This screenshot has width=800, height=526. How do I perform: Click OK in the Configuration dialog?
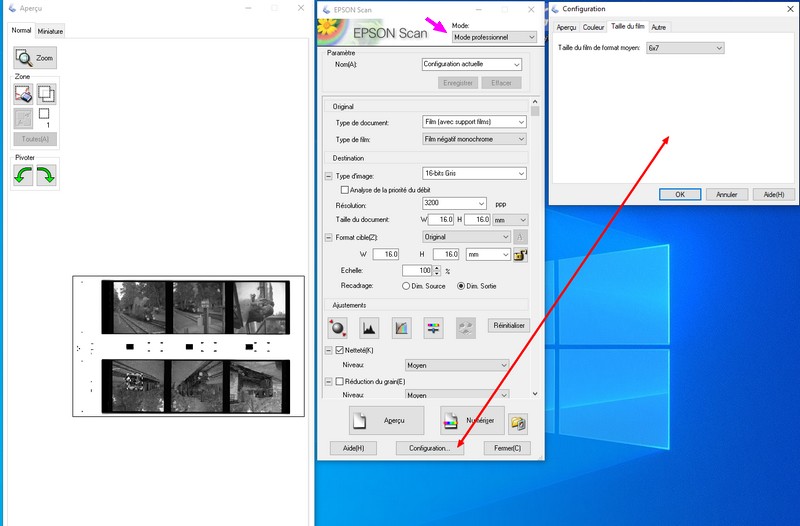coord(680,194)
